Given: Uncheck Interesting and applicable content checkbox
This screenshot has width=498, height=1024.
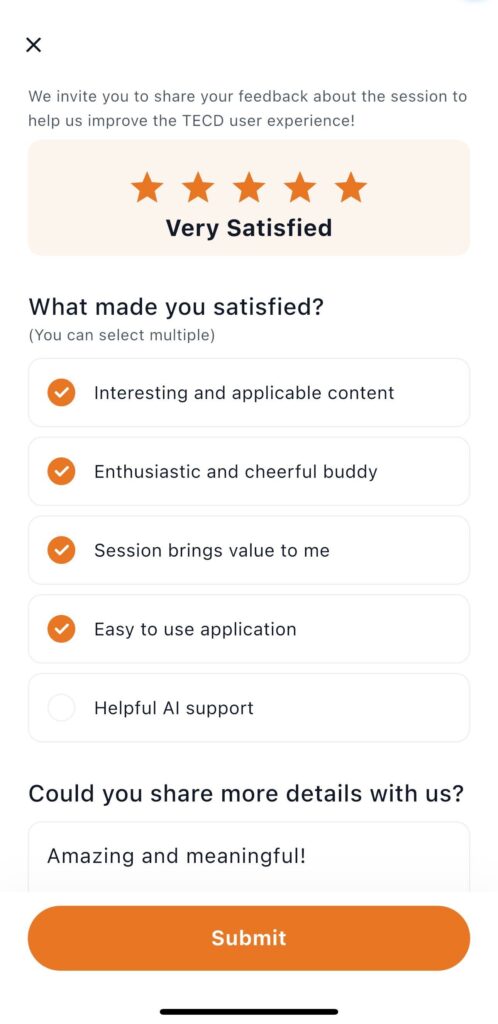Looking at the screenshot, I should pos(61,392).
